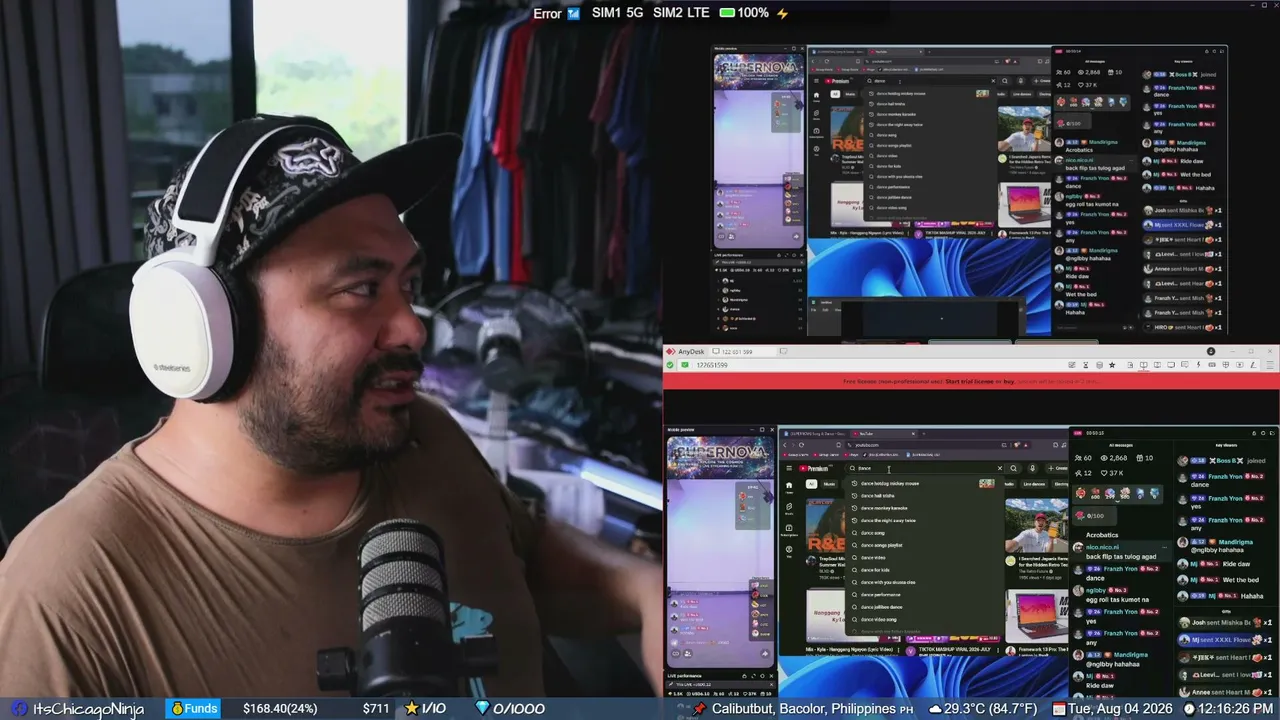The height and width of the screenshot is (720, 1280).
Task: Choose suggestion 'dance hotdog mickey mouse' in AnyDesk window
Action: (x=889, y=484)
